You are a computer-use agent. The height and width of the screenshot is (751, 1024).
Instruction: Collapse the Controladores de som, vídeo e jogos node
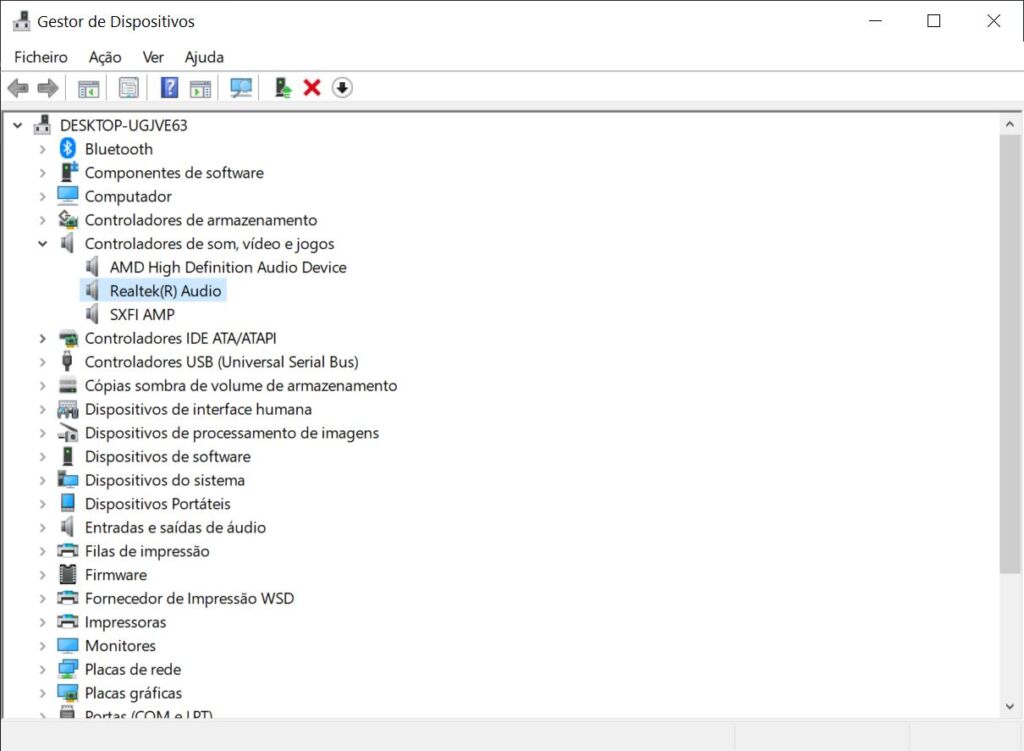(x=42, y=244)
